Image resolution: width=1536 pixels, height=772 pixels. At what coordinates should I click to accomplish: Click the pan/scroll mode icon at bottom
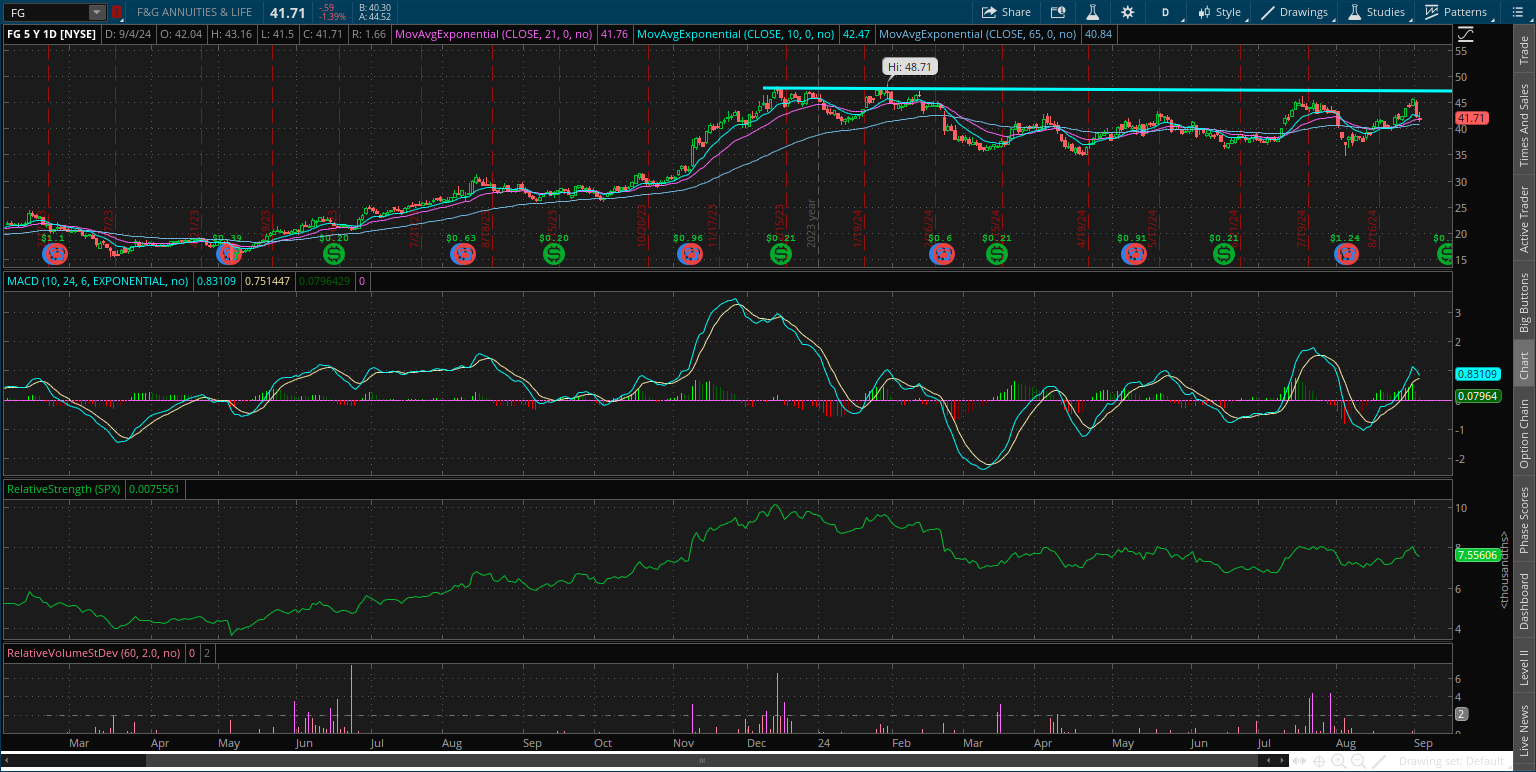(1301, 761)
